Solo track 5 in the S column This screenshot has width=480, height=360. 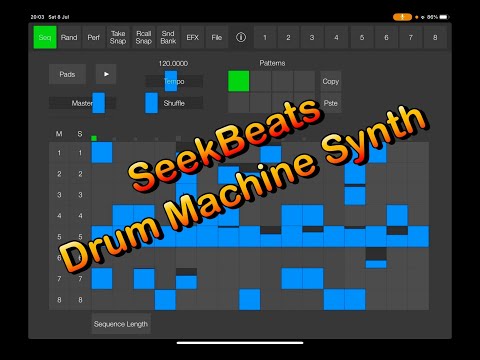(80, 237)
